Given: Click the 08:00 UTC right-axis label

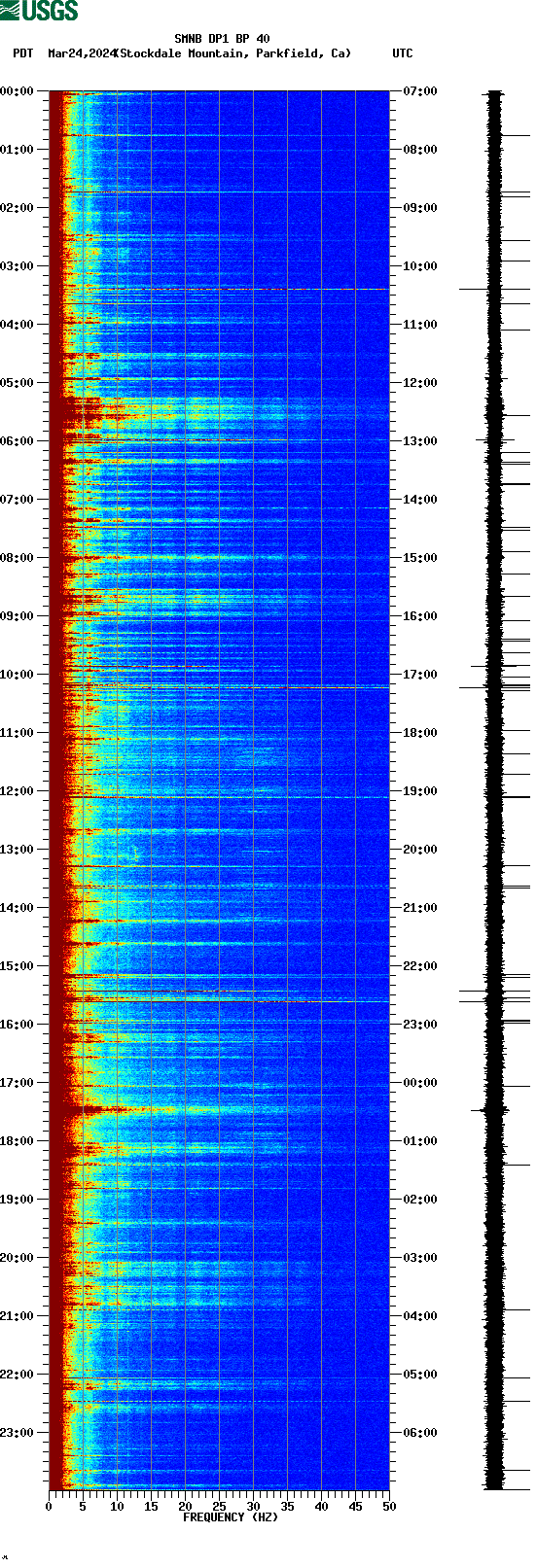Looking at the screenshot, I should (x=420, y=150).
